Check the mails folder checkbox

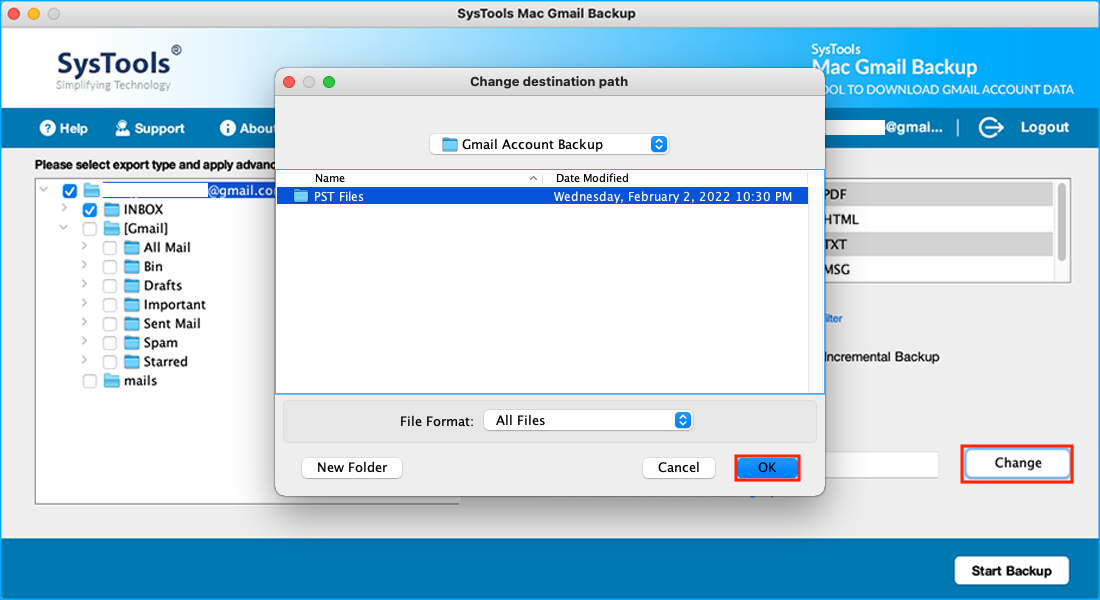point(90,380)
